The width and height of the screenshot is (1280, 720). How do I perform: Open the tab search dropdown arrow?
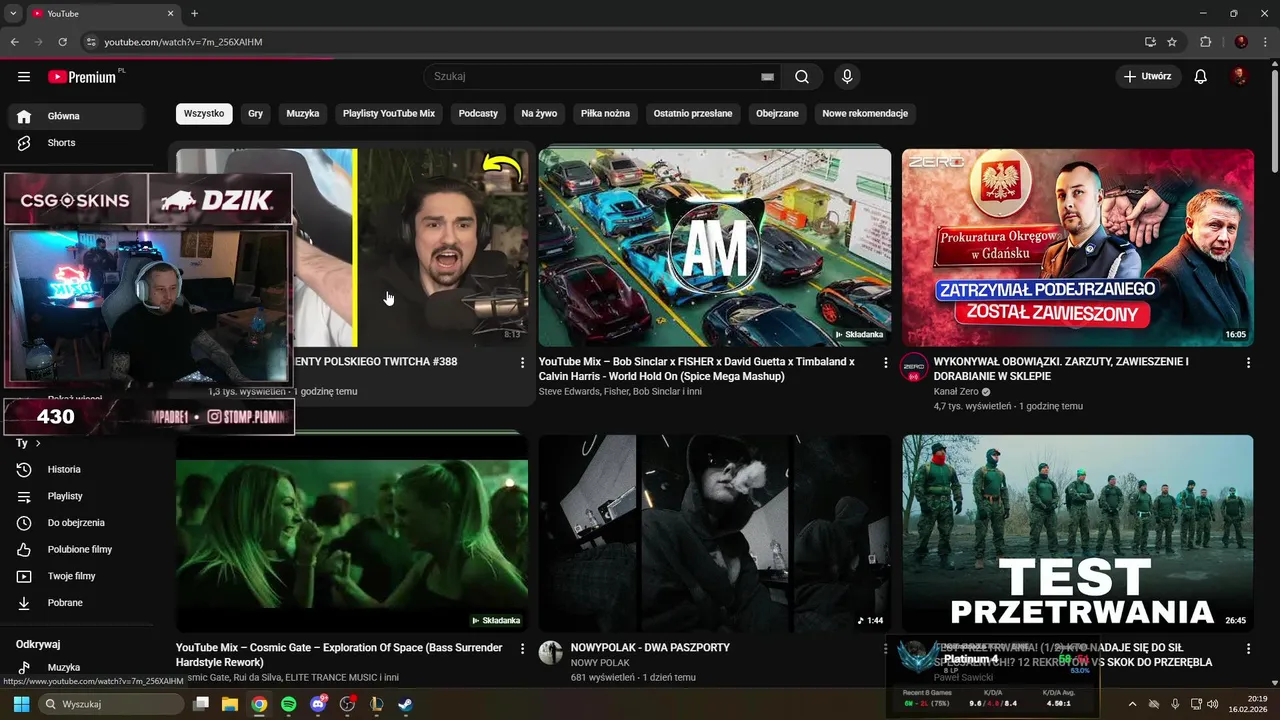(x=13, y=14)
